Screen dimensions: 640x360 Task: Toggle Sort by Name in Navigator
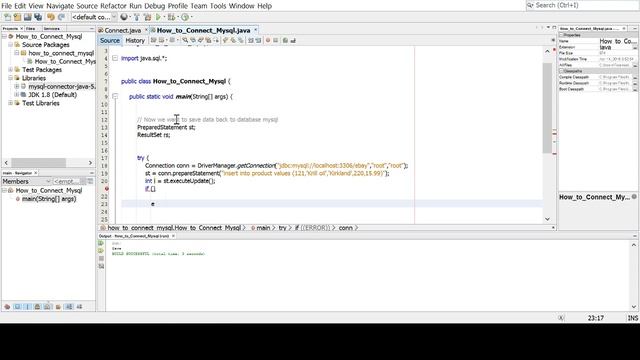(69, 307)
